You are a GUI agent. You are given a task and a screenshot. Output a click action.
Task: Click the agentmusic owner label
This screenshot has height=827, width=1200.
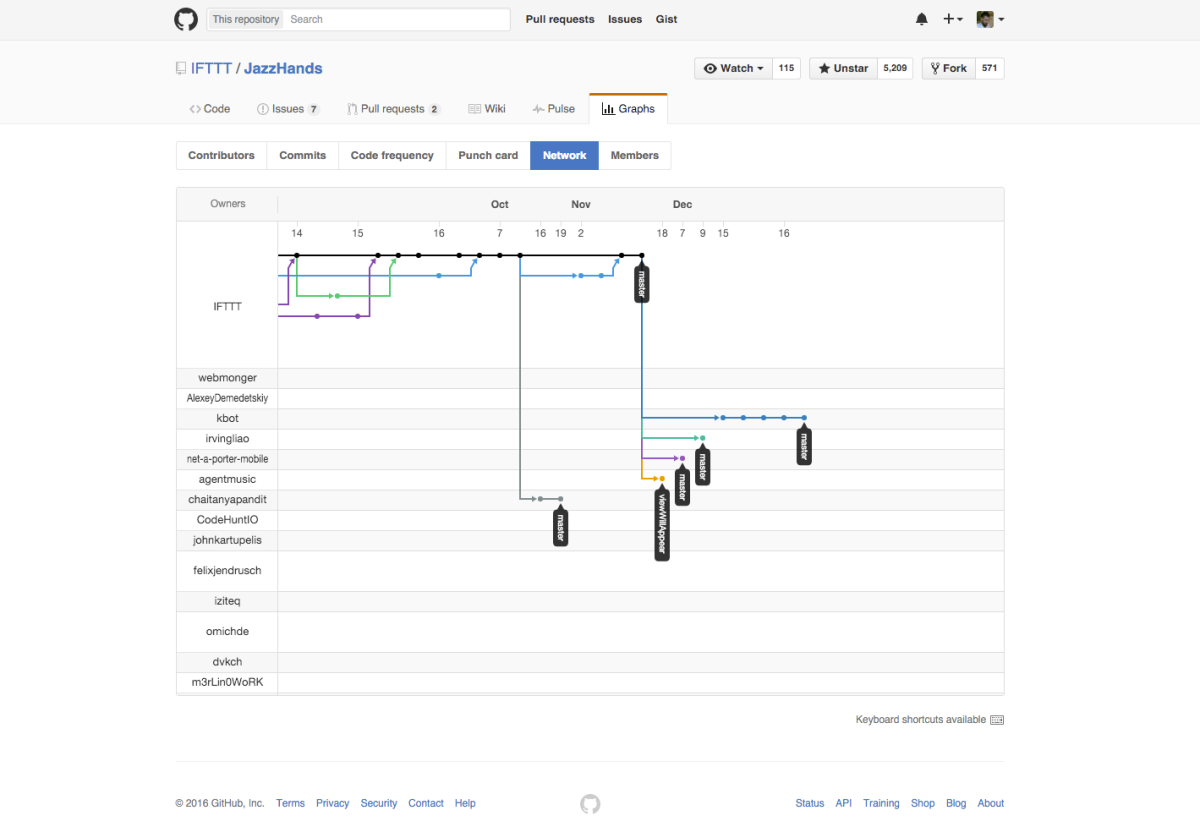point(227,479)
